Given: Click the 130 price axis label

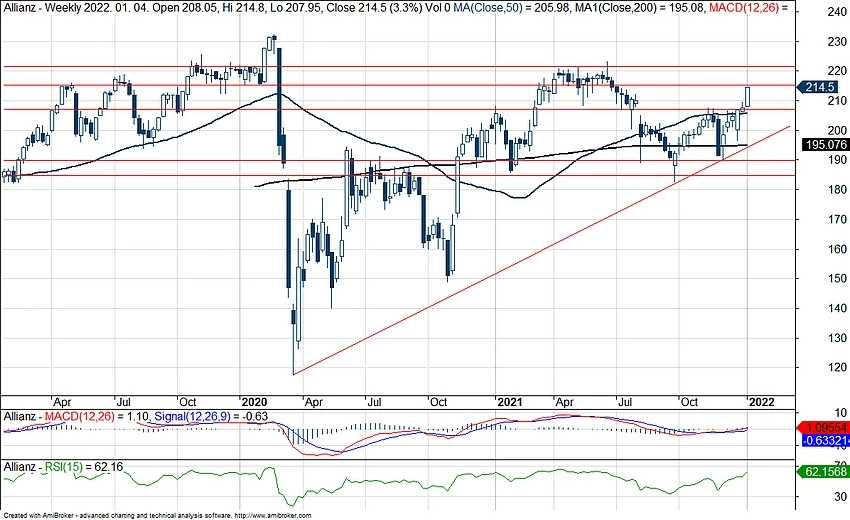Looking at the screenshot, I should coord(836,338).
